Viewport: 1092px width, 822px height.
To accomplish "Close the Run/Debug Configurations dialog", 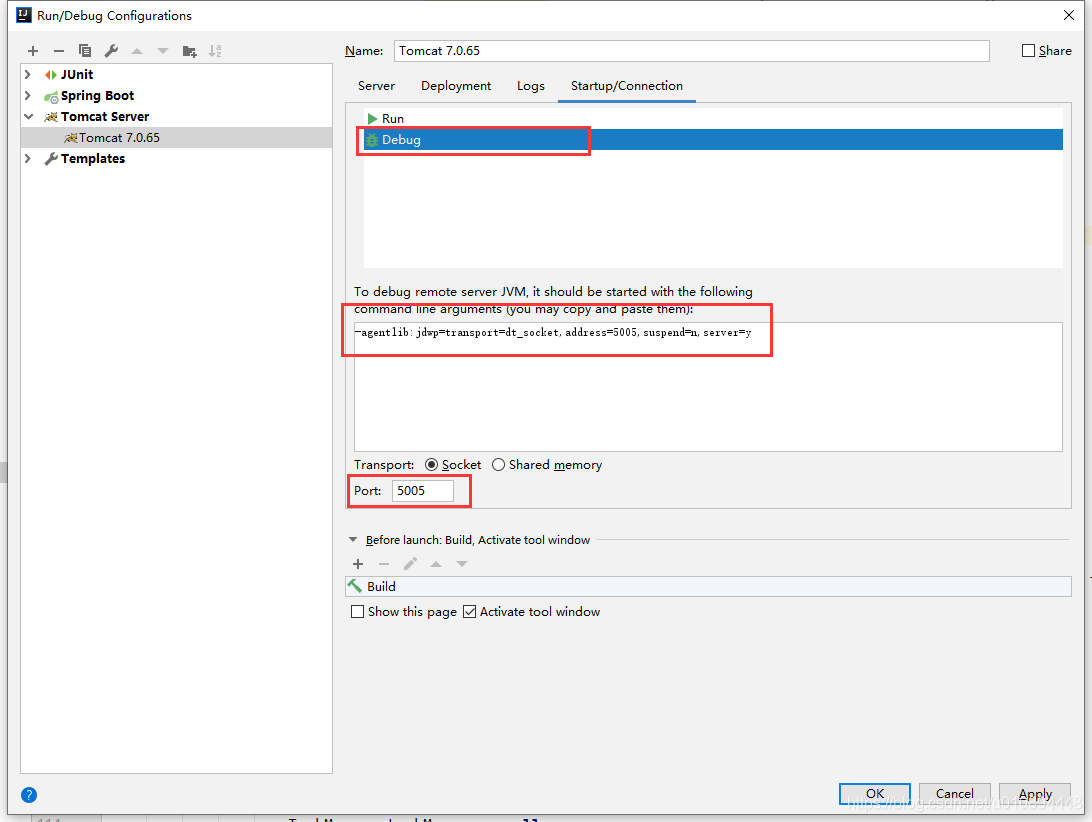I will click(1069, 15).
